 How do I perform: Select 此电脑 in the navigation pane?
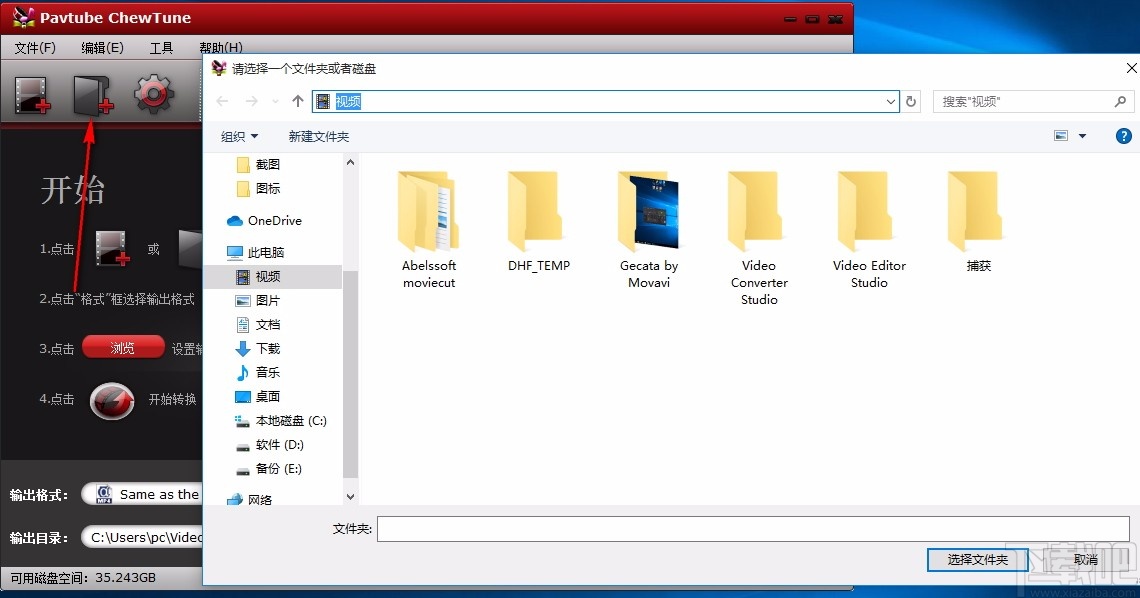pyautogui.click(x=256, y=252)
